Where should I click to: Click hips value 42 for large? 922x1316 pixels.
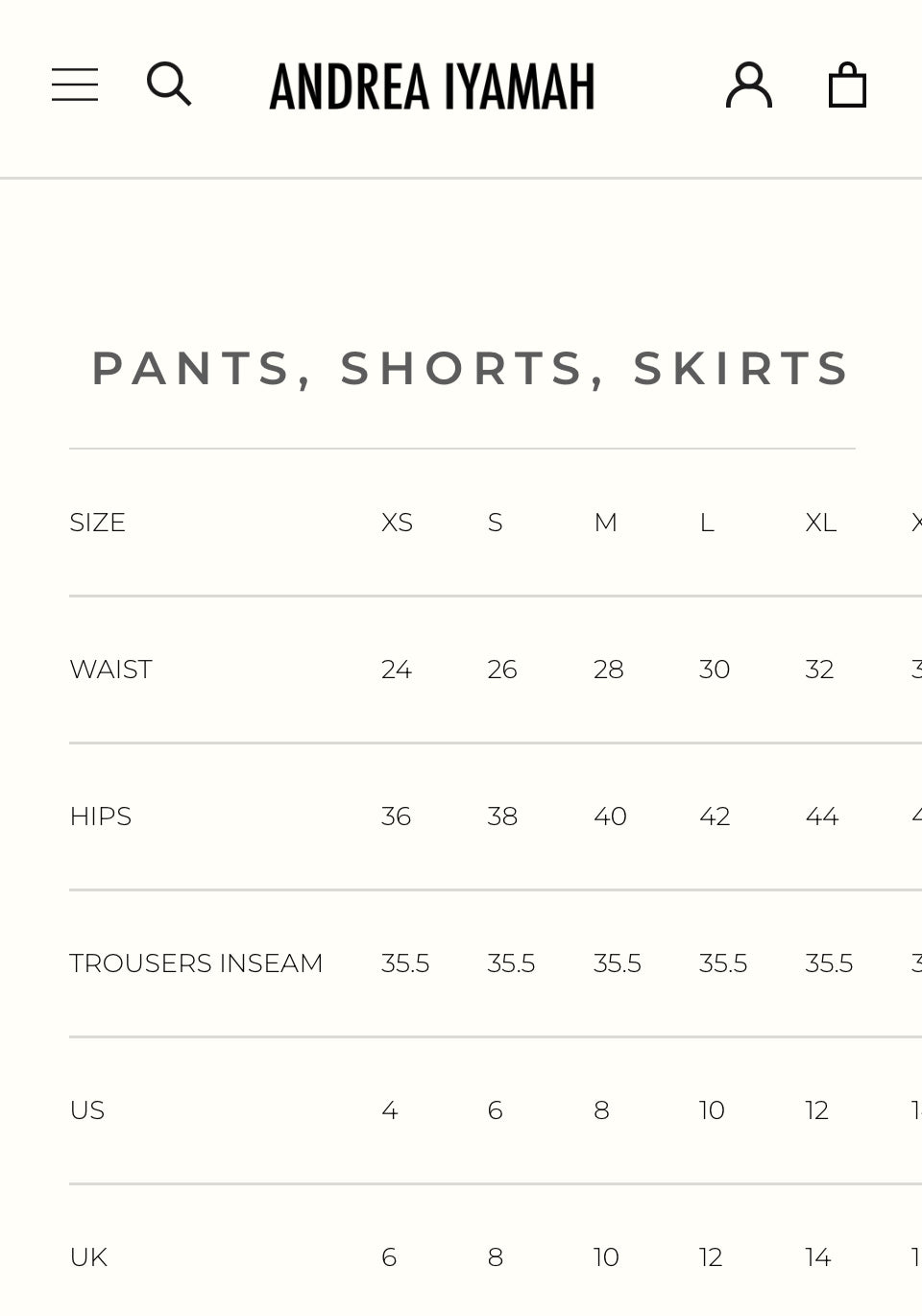tap(715, 816)
